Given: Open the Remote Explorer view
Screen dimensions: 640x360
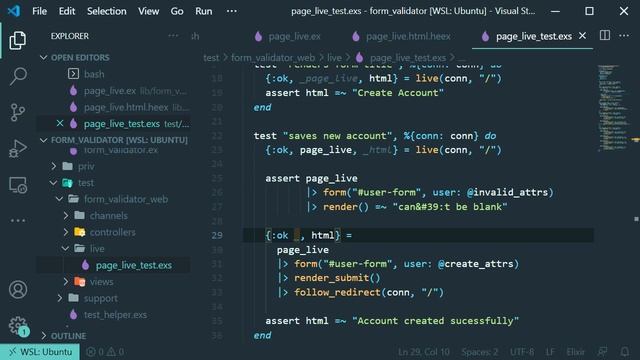Looking at the screenshot, I should click(18, 185).
